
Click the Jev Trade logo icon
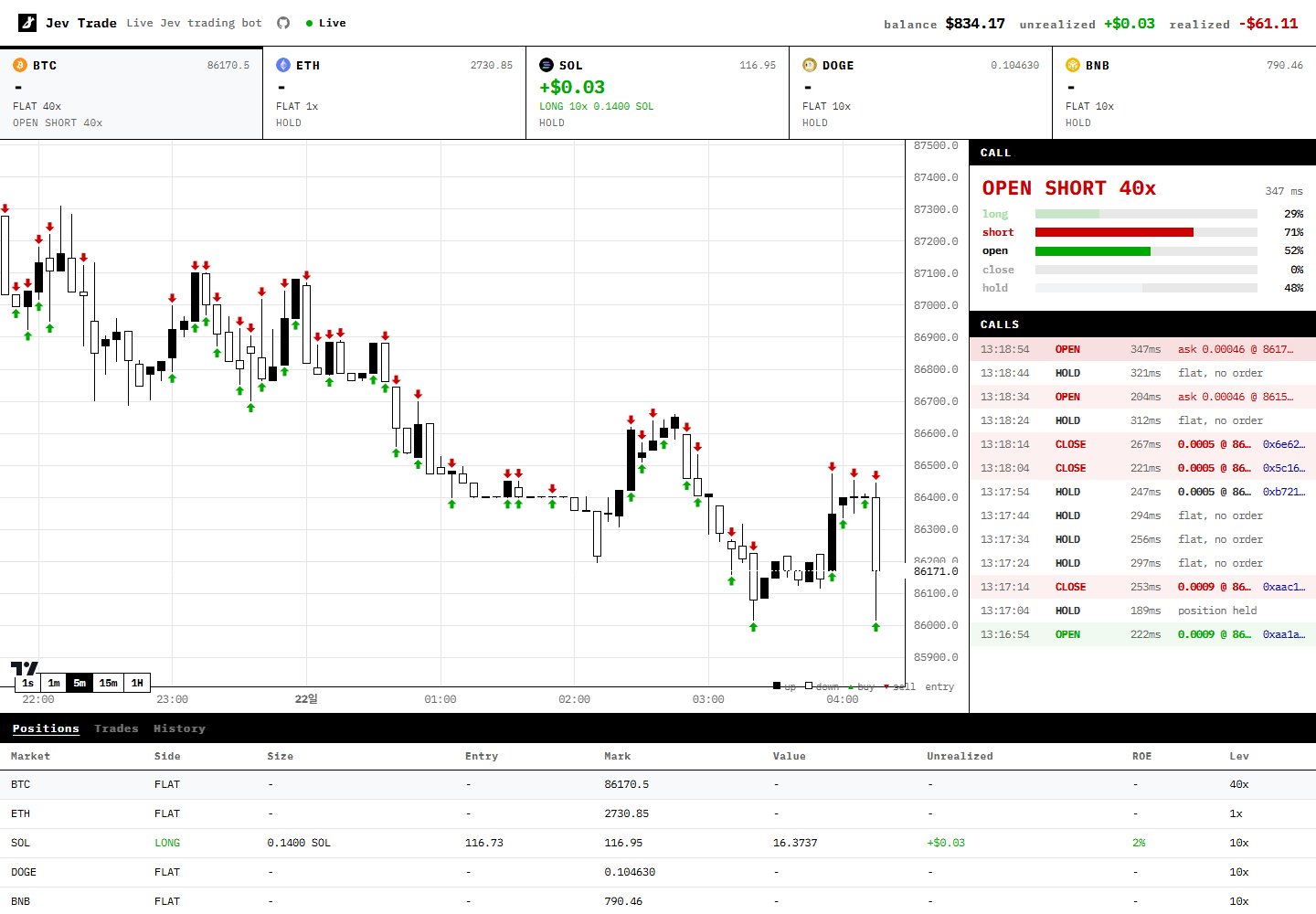pos(27,23)
